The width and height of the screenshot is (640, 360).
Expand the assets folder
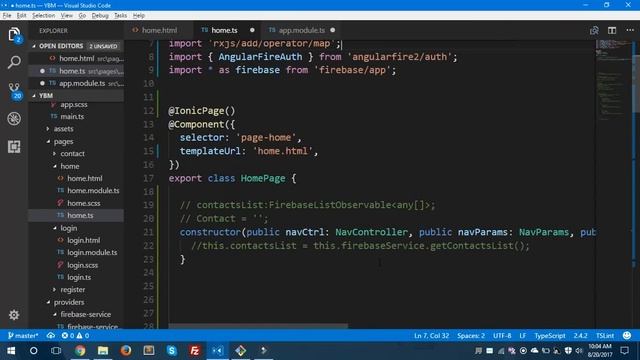(x=63, y=129)
